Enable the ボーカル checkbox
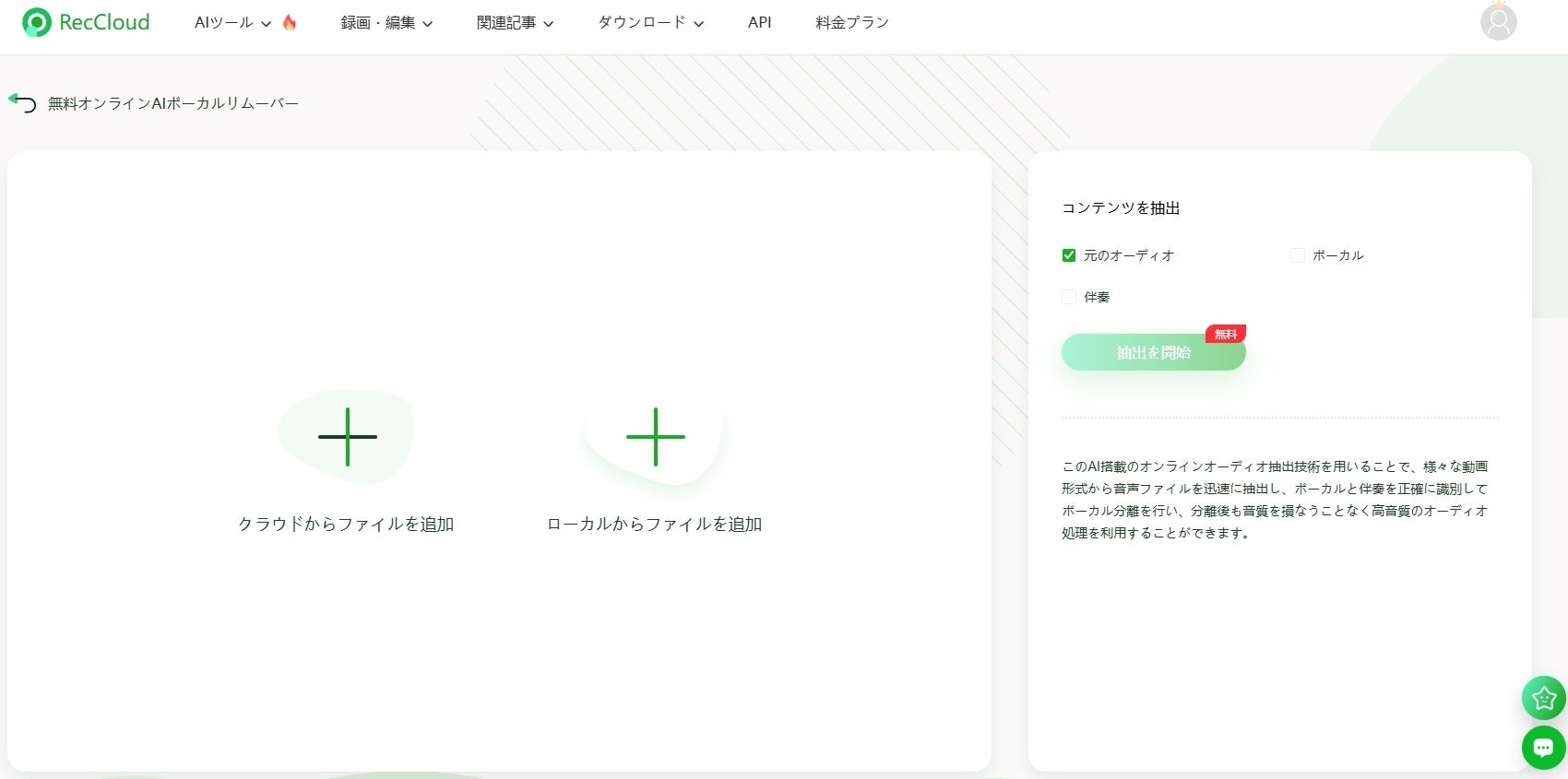 point(1298,255)
